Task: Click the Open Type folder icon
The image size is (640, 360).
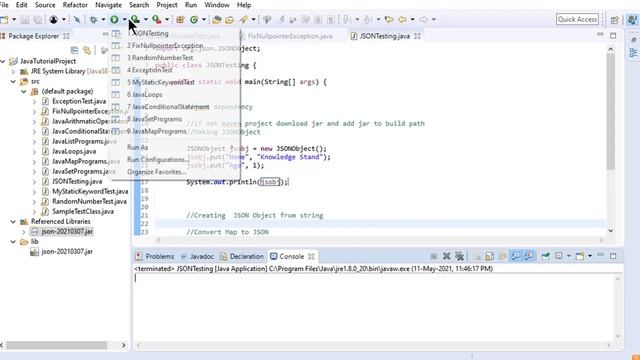Action: (x=216, y=19)
